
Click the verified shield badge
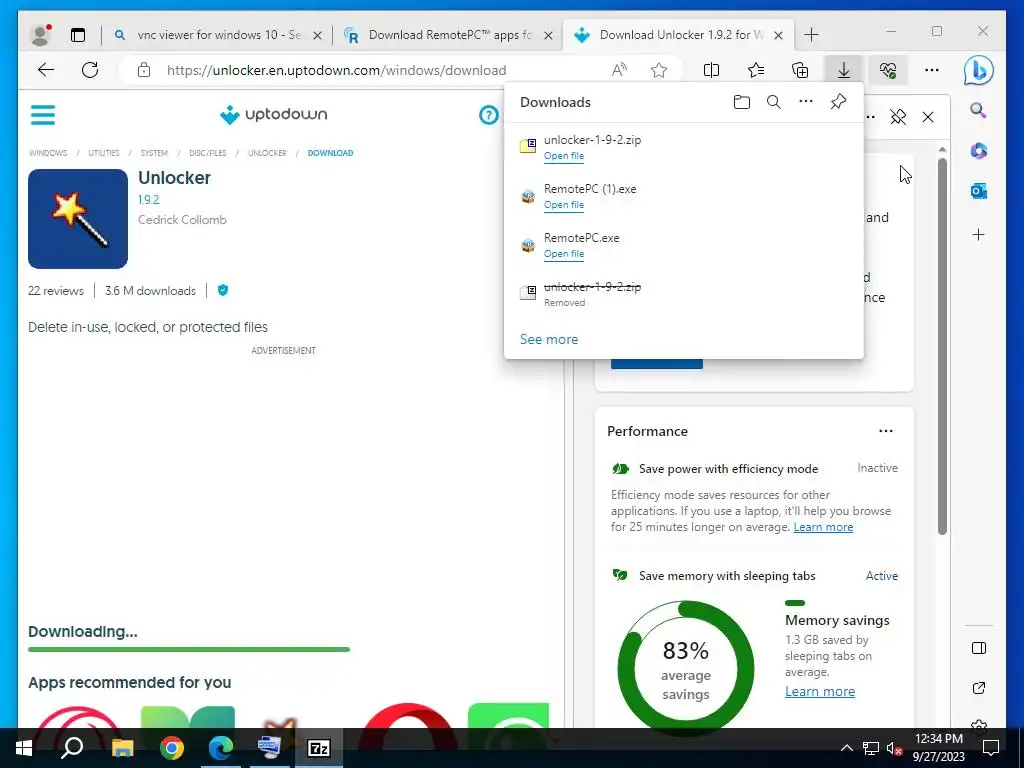click(x=223, y=290)
